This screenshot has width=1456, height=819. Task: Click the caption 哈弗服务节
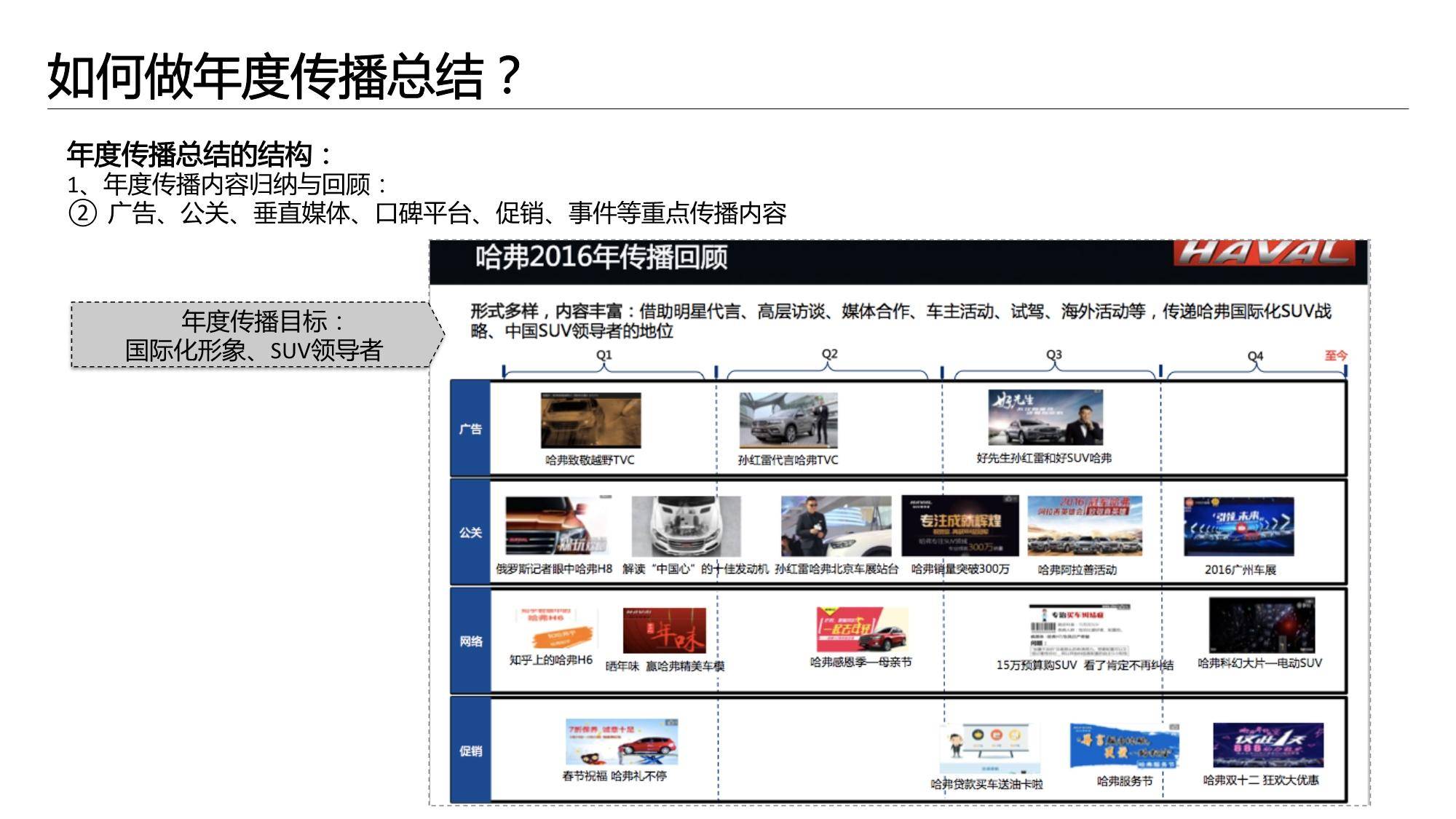click(1124, 781)
